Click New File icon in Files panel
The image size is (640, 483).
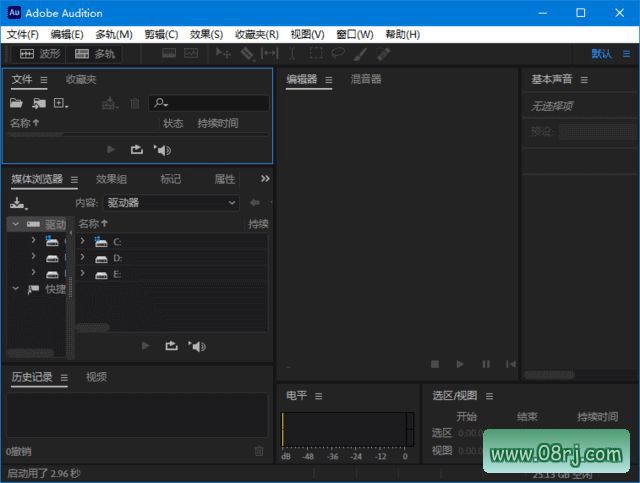60,103
